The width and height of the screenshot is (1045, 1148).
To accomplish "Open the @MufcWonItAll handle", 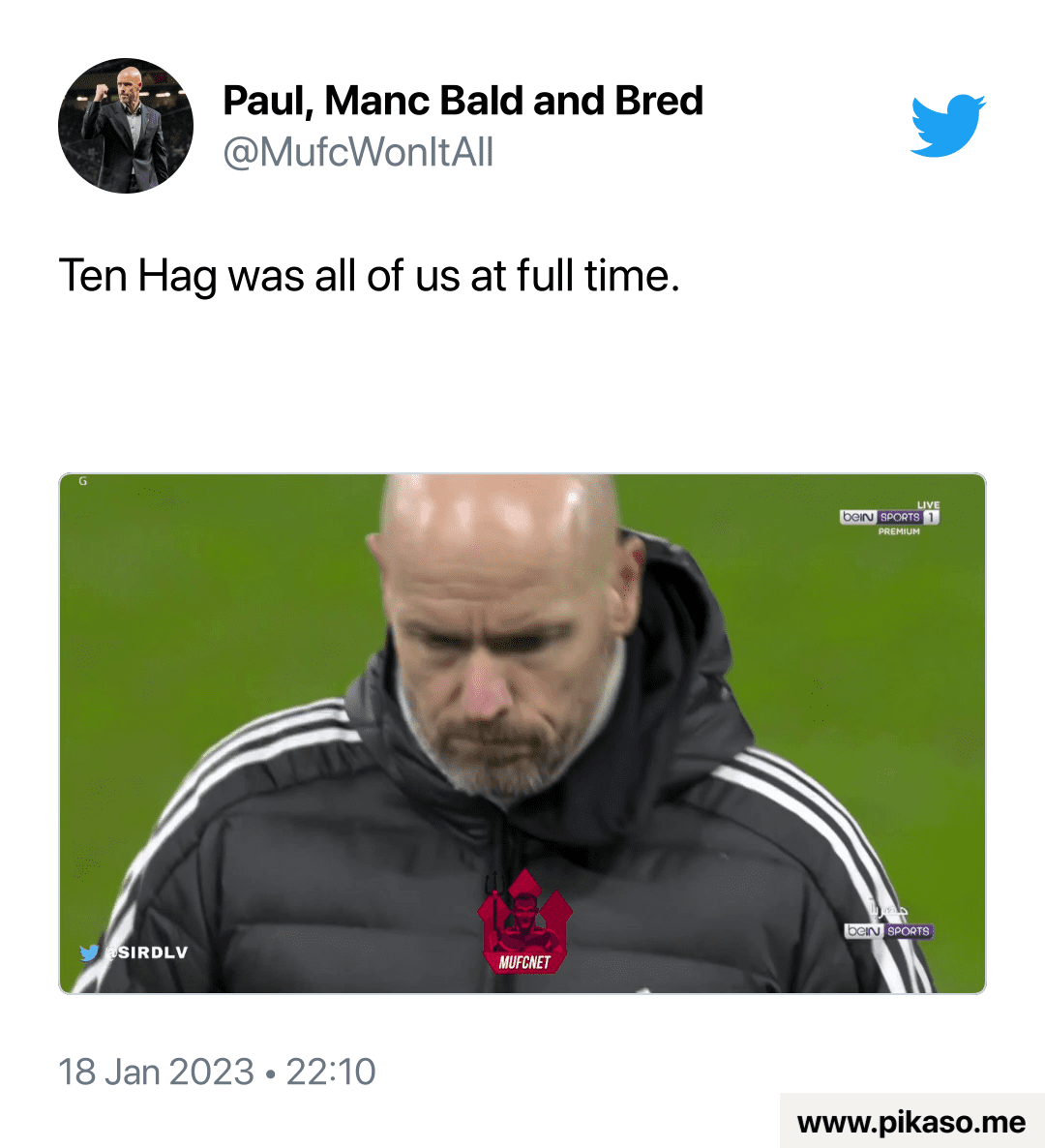I will pyautogui.click(x=358, y=152).
